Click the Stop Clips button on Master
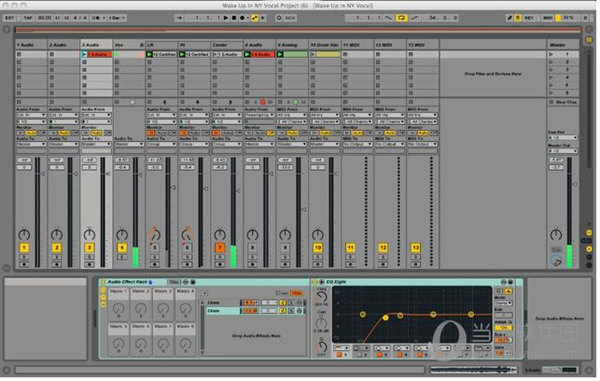 pyautogui.click(x=563, y=102)
